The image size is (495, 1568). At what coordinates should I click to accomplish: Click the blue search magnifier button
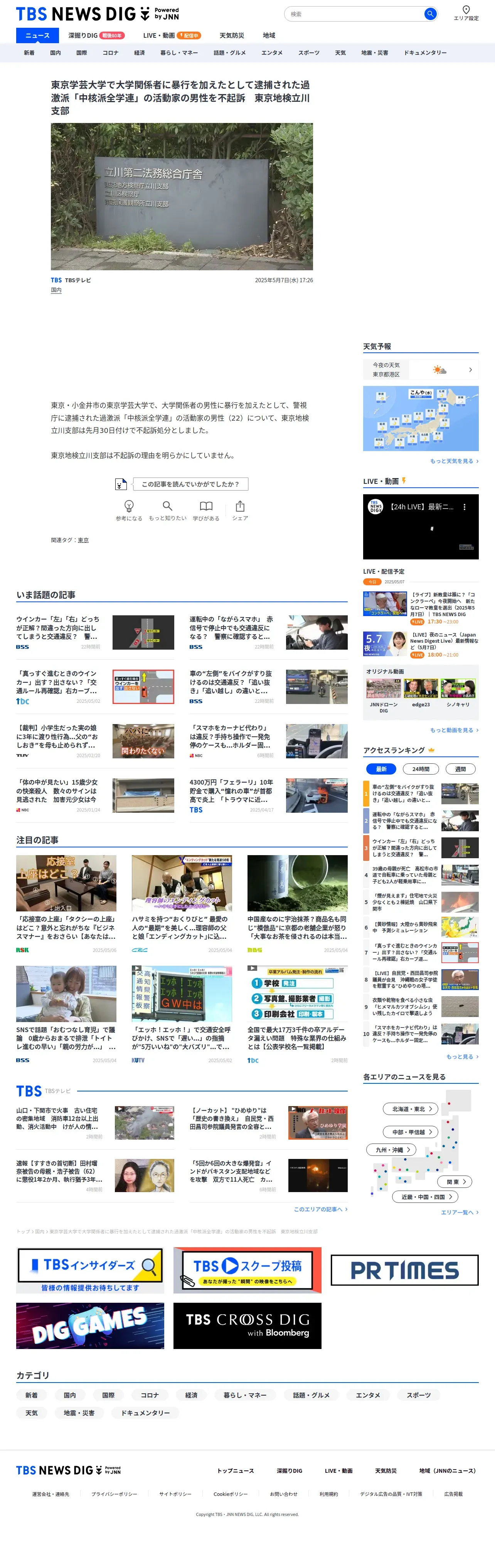(x=430, y=13)
